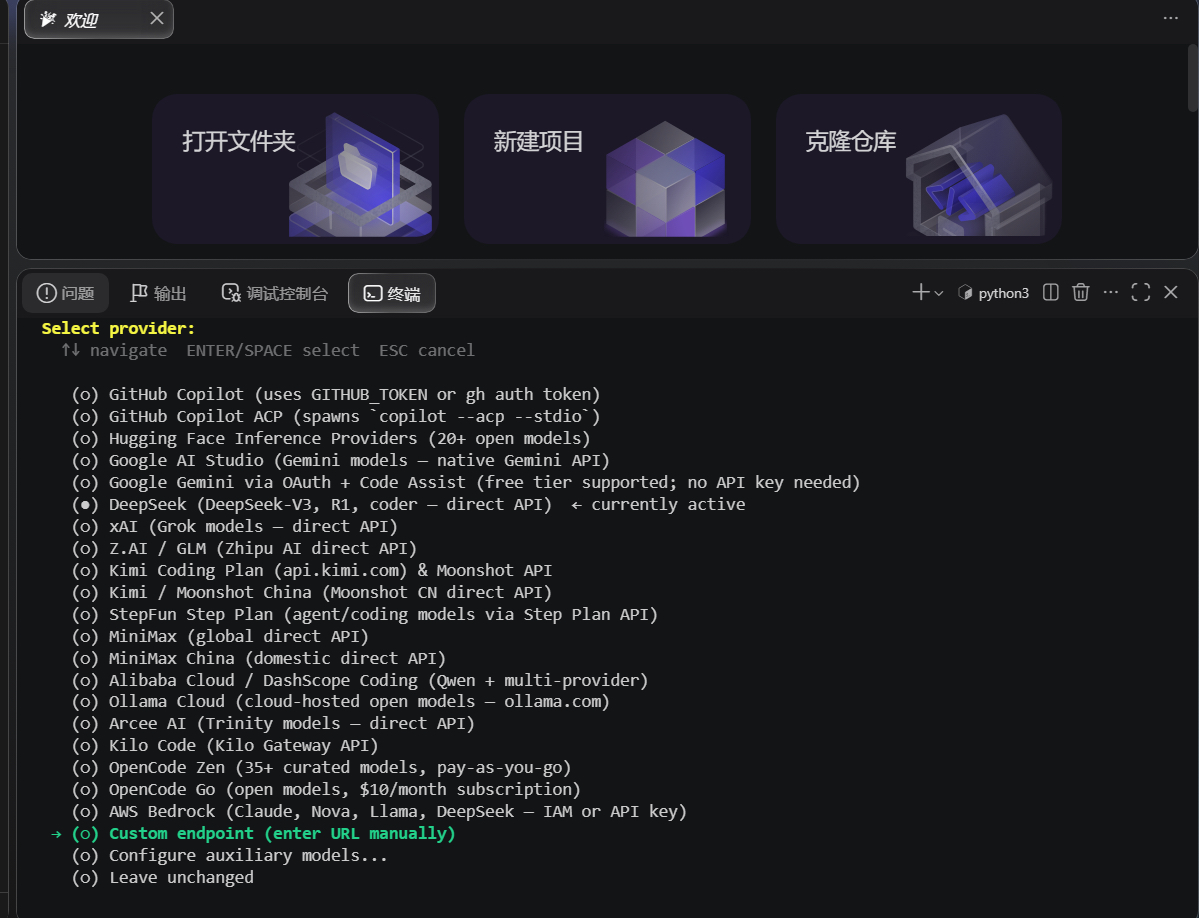Select Z.AI / GLM Zhipu provider

click(244, 549)
